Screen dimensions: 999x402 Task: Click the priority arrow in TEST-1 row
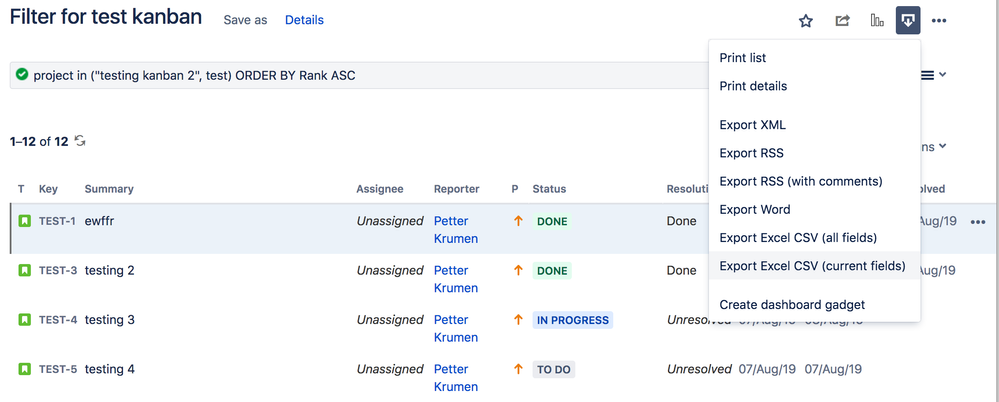[x=518, y=221]
